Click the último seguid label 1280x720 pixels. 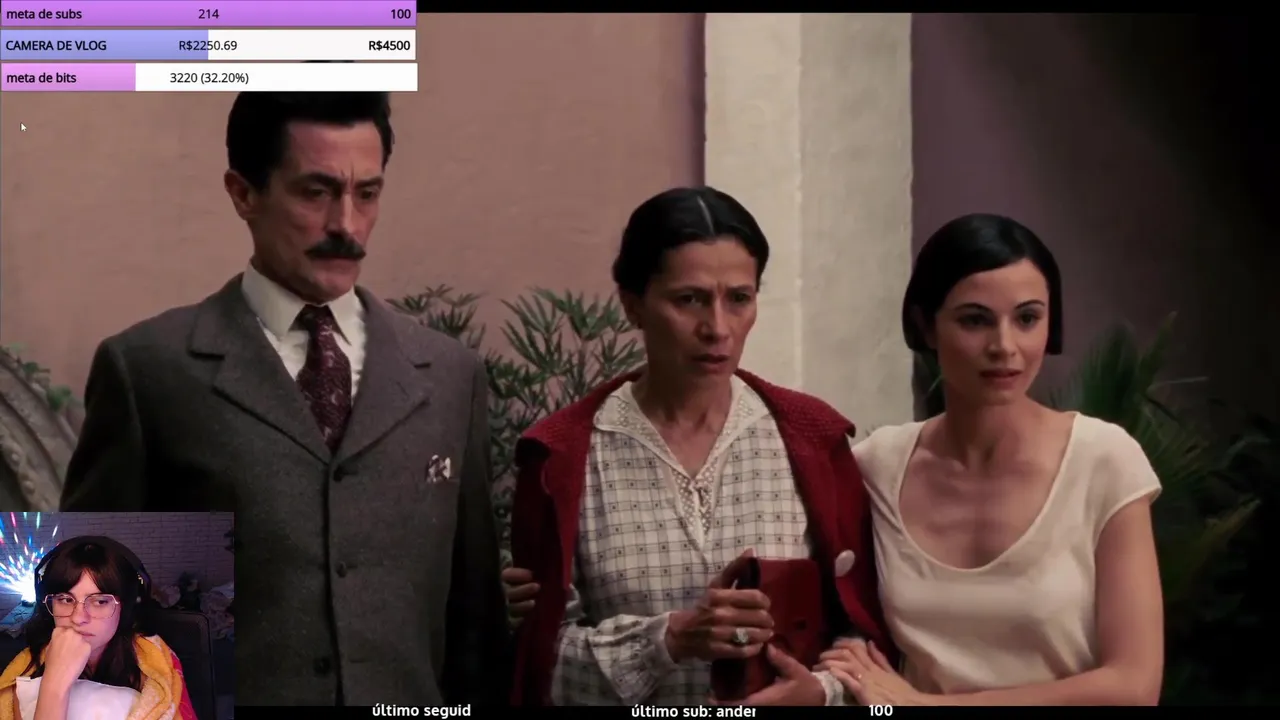point(421,710)
